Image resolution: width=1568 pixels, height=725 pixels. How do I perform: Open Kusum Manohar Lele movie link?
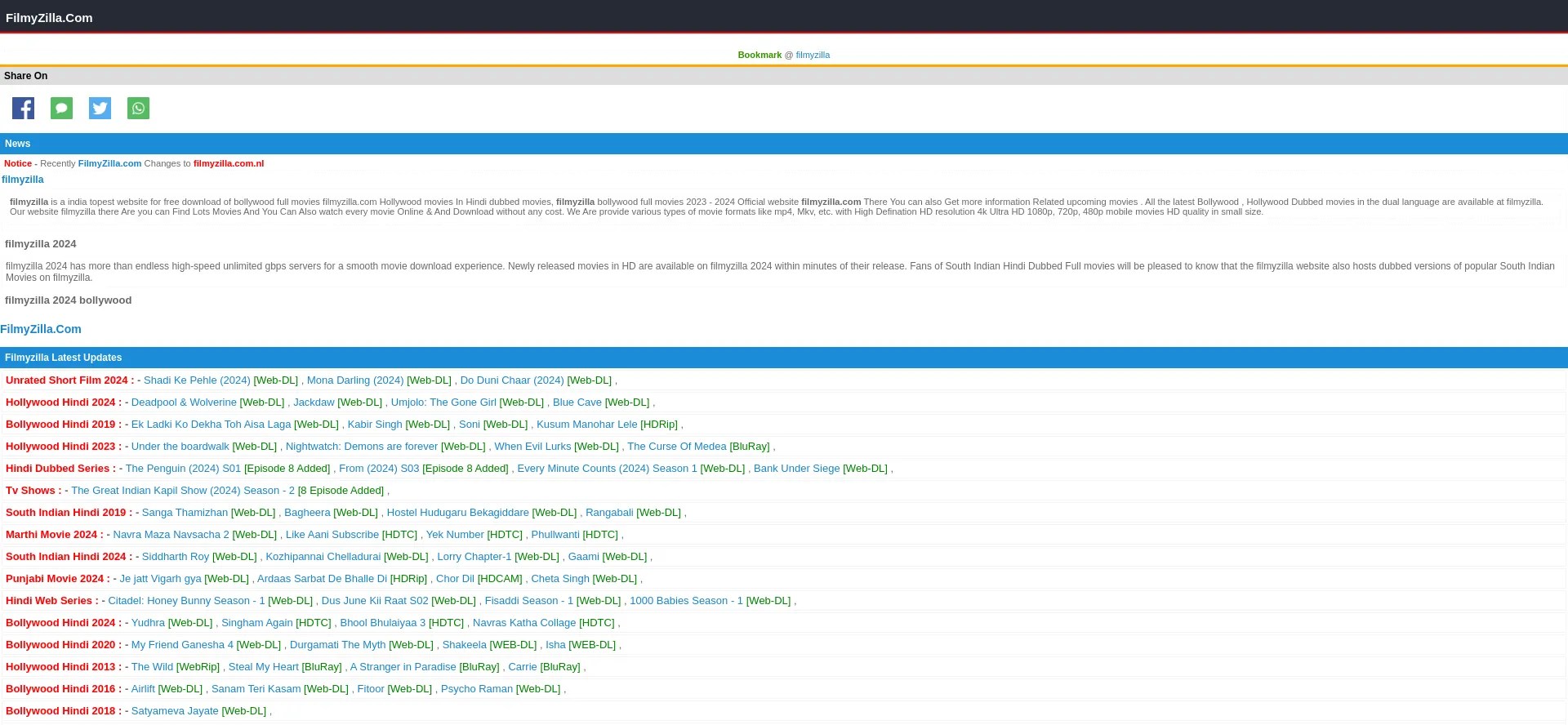tap(587, 425)
